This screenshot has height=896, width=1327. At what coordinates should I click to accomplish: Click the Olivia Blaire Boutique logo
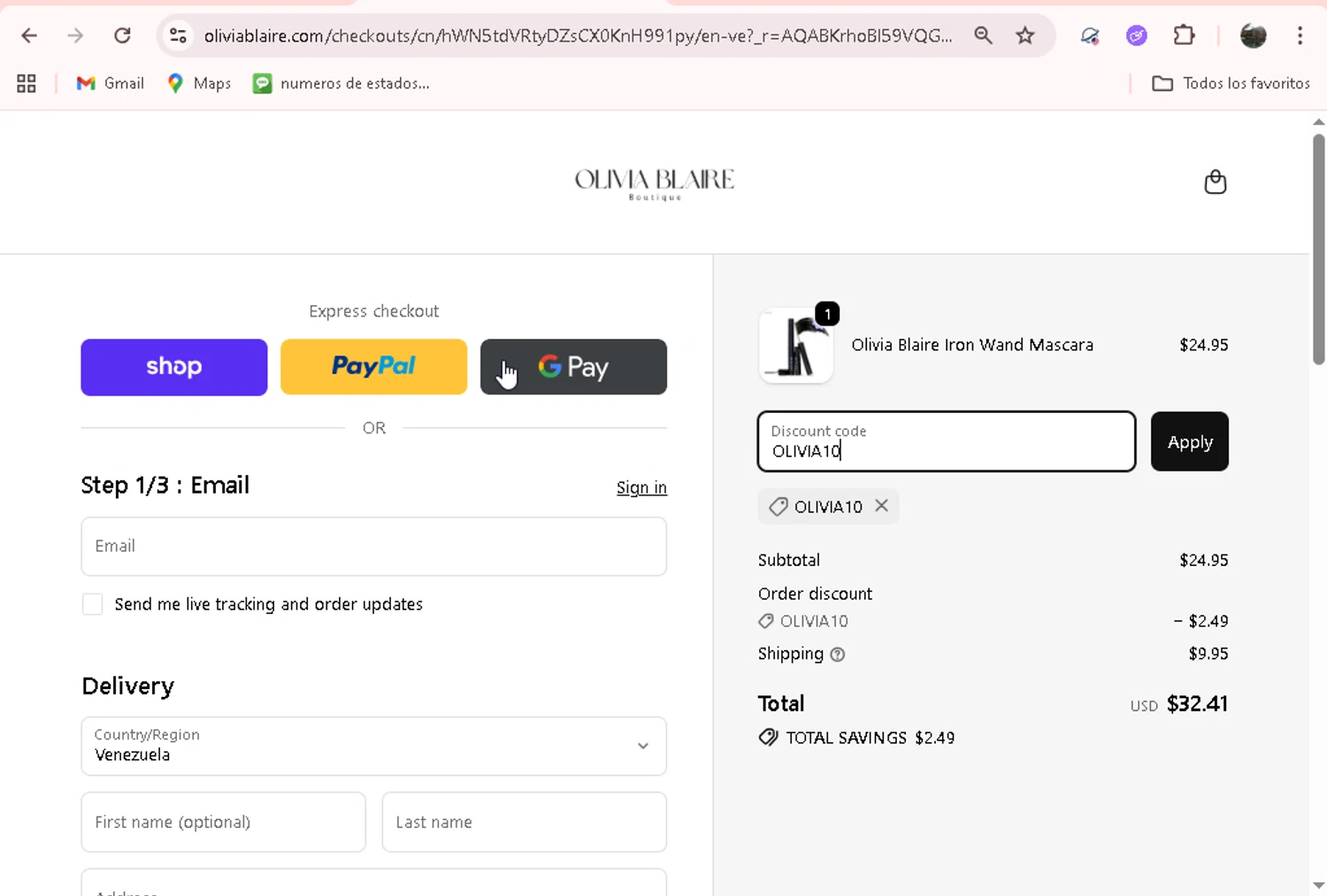pyautogui.click(x=655, y=183)
